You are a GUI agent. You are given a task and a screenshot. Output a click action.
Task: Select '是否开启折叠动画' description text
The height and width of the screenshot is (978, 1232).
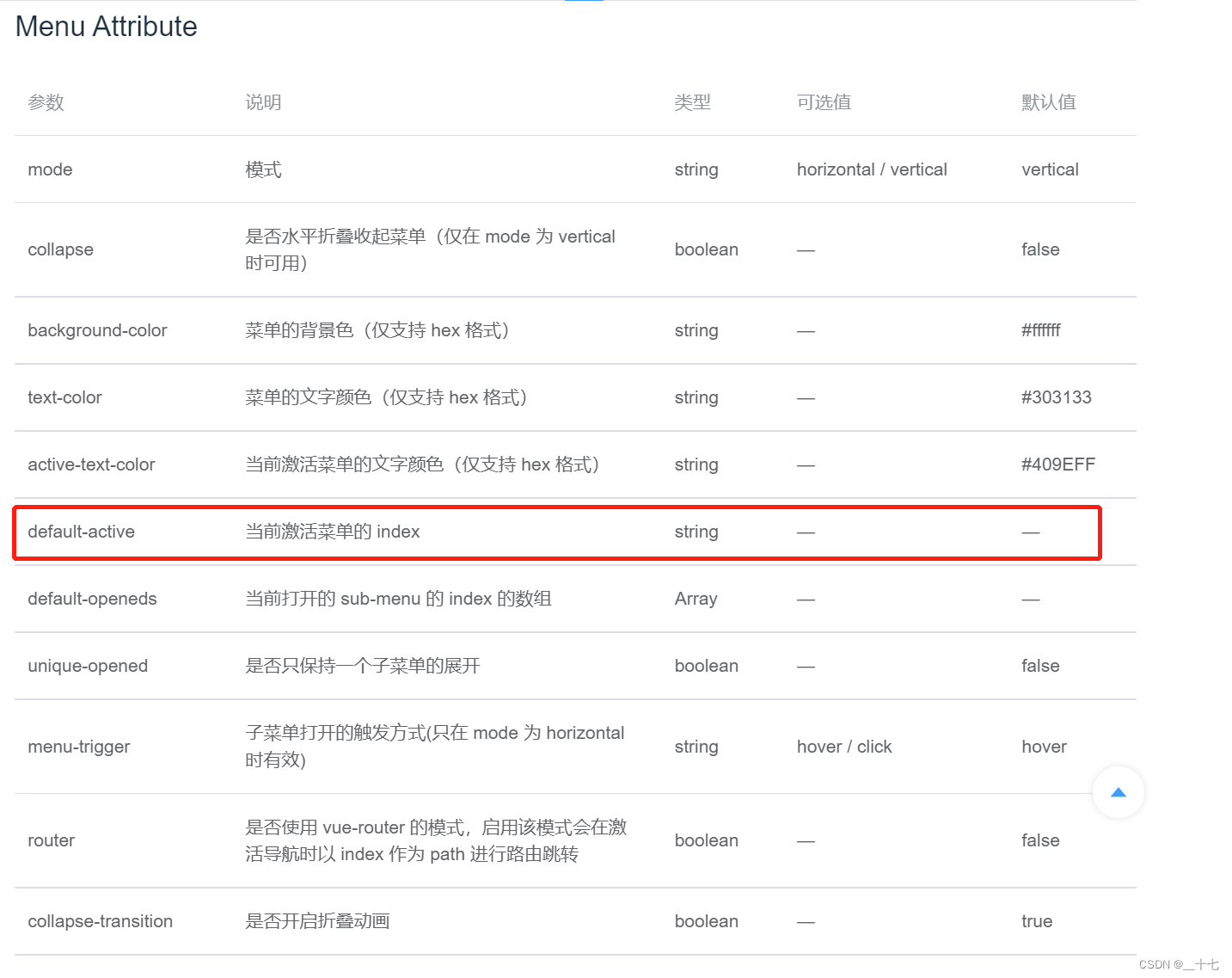(317, 921)
